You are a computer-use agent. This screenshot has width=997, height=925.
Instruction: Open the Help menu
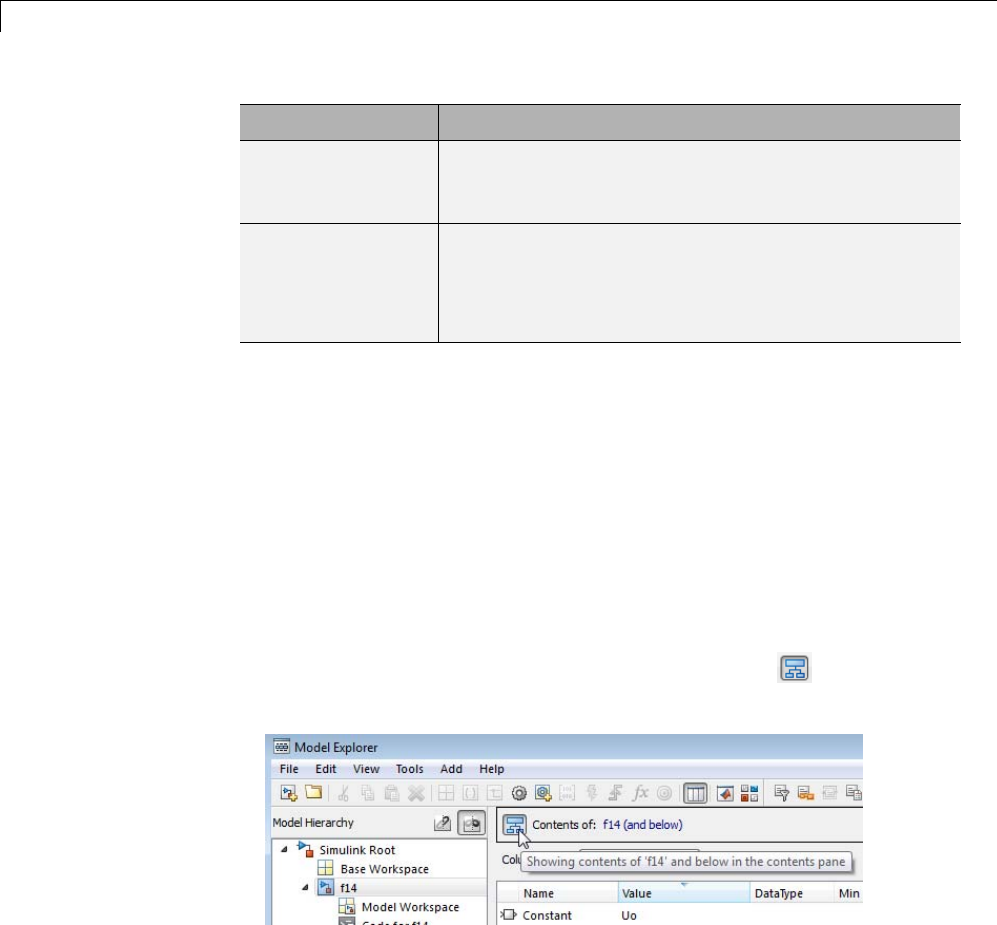492,769
